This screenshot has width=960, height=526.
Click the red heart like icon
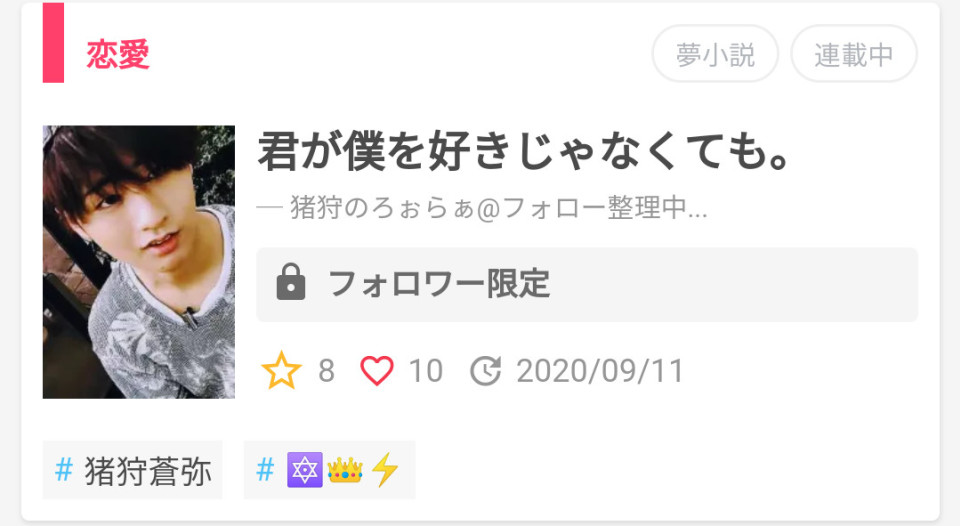click(377, 371)
